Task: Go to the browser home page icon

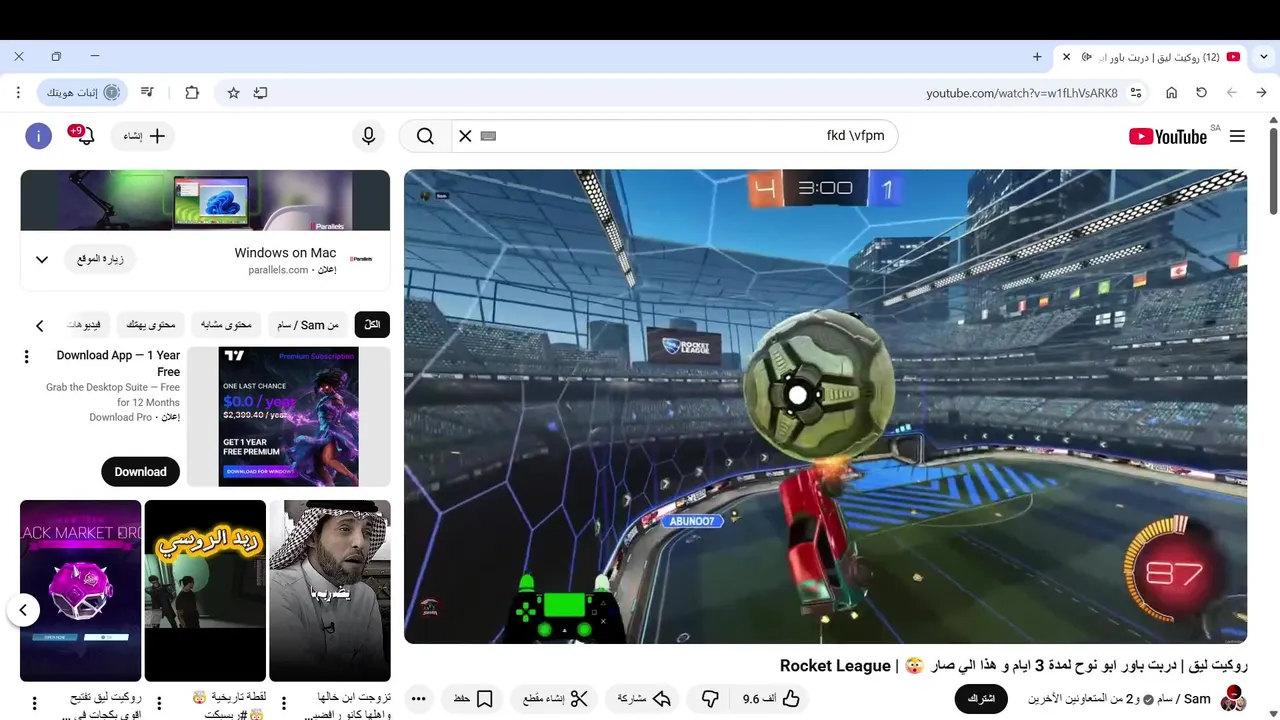Action: 1171,93
